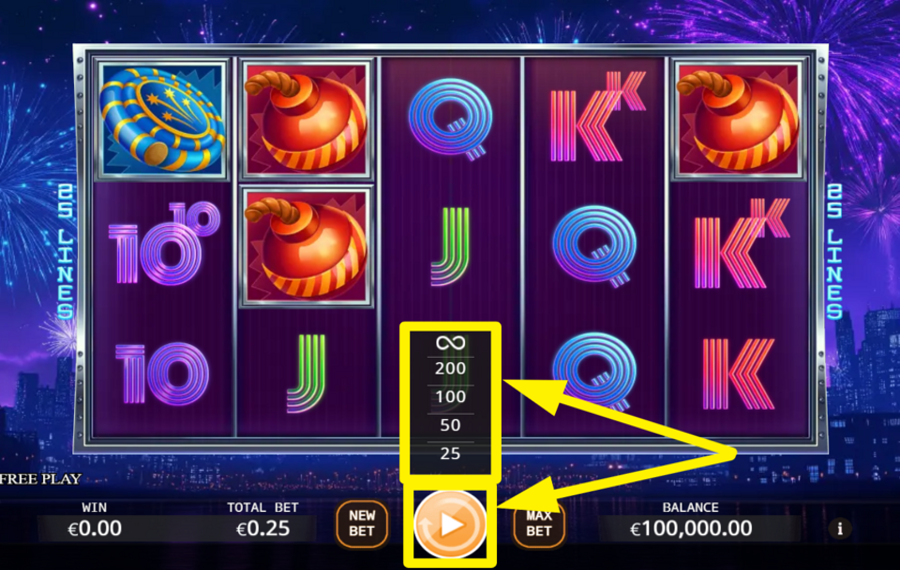Choose 25 autoplay spins
Viewport: 900px width, 570px height.
pyautogui.click(x=451, y=454)
